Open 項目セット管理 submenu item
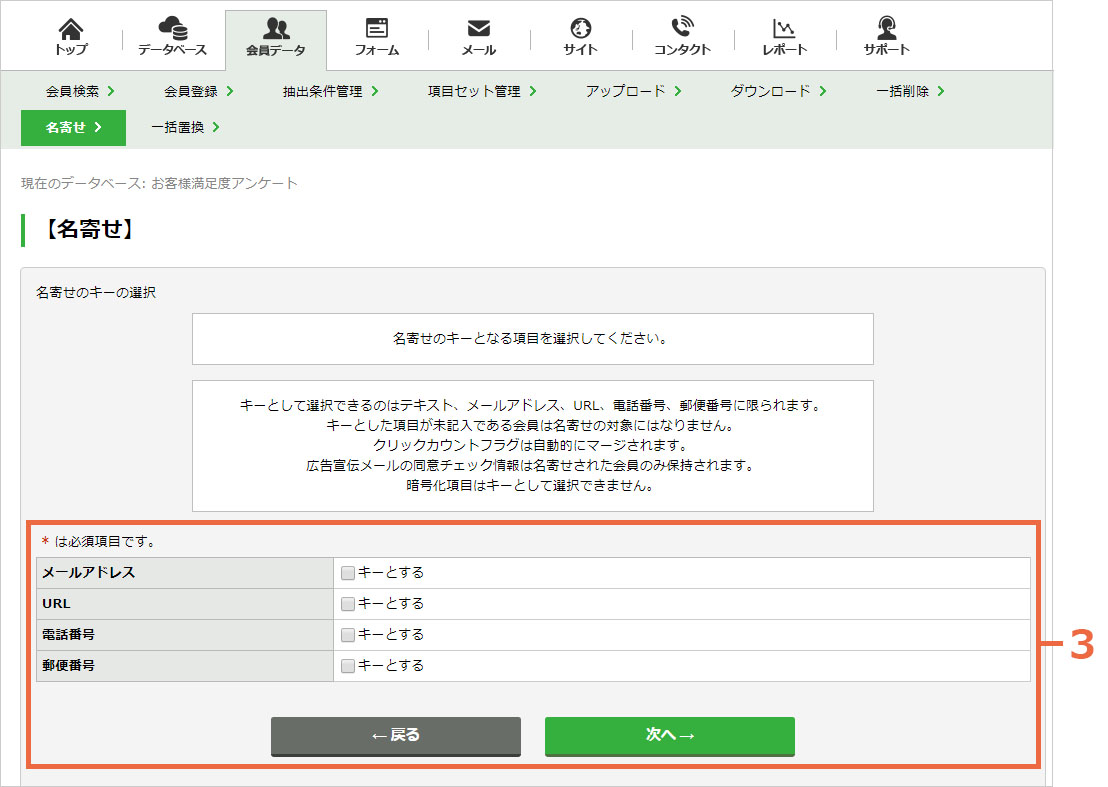The height and width of the screenshot is (787, 1108). (x=482, y=91)
